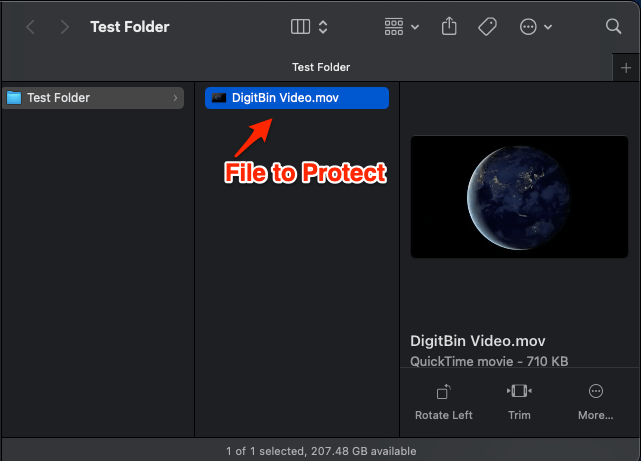Expand Test Folder using its chevron
641x461 pixels.
coord(176,98)
